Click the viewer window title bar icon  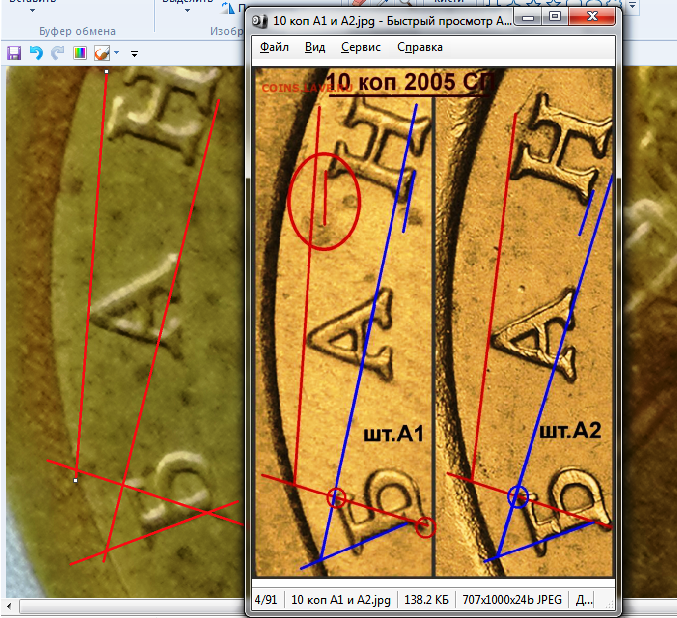[x=257, y=19]
